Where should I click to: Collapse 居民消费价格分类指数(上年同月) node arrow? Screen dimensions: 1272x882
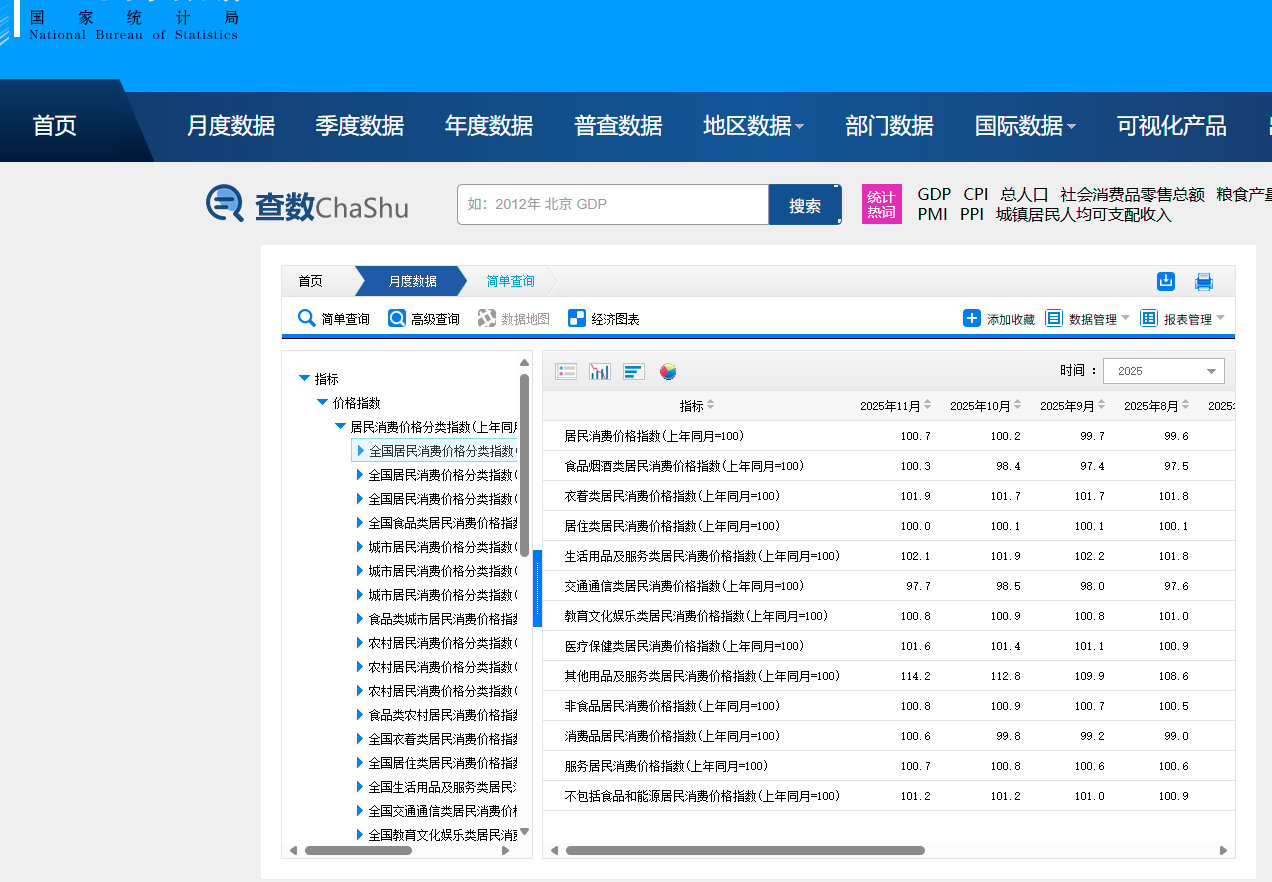point(340,427)
